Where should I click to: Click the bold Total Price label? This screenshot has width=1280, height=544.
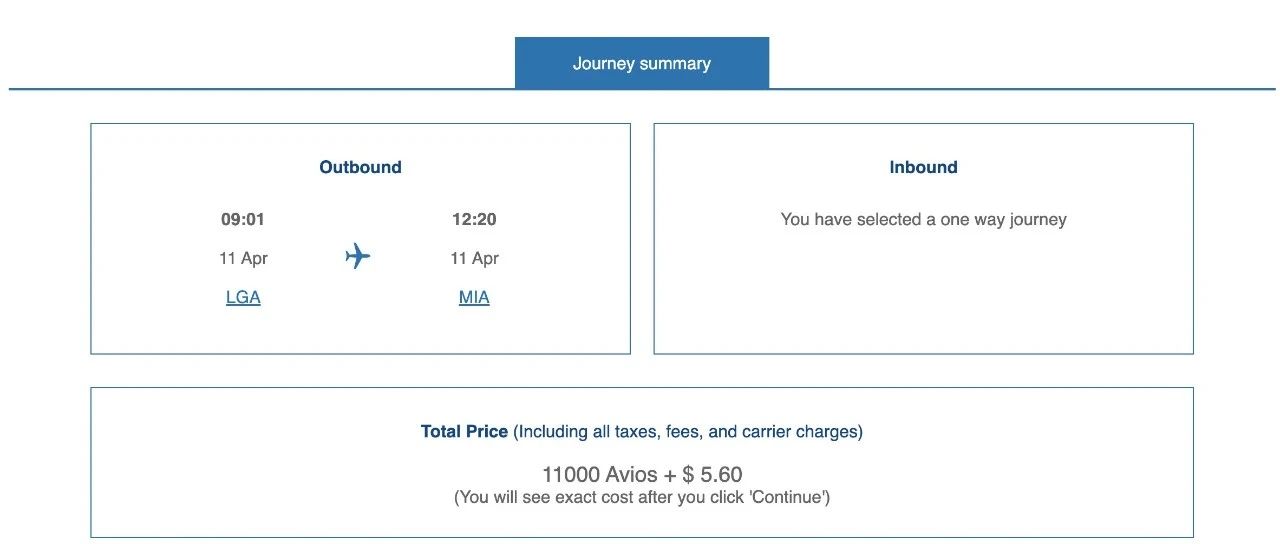tap(464, 432)
